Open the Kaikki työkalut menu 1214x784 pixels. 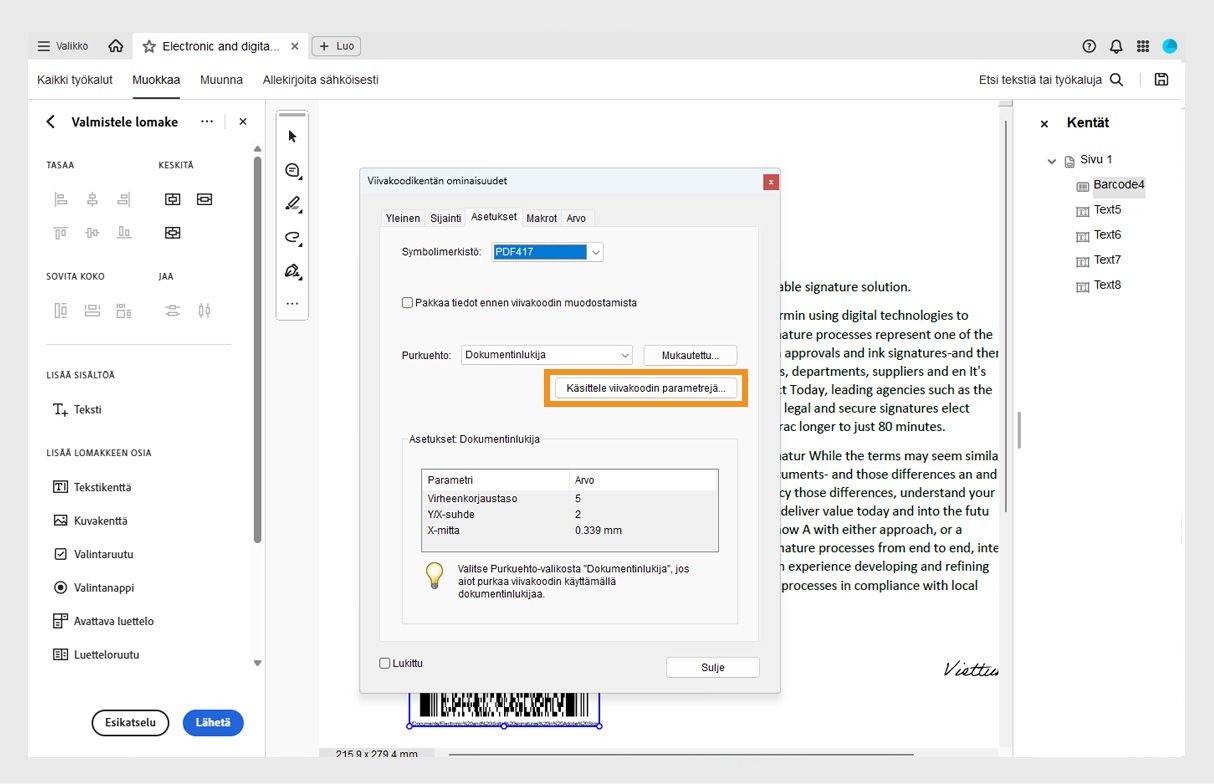click(x=75, y=79)
